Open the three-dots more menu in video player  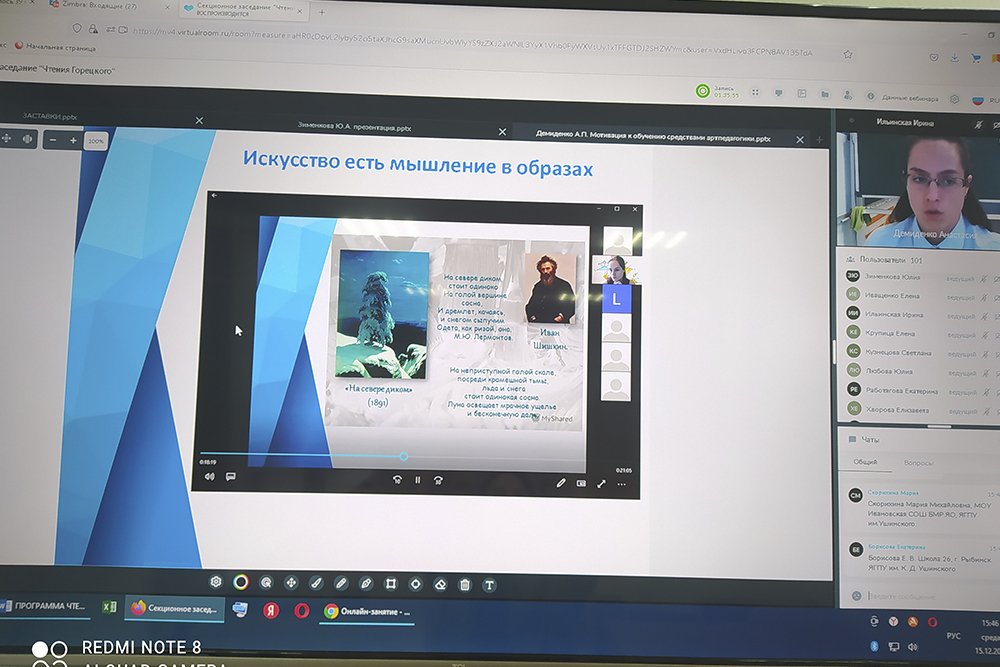[x=622, y=484]
